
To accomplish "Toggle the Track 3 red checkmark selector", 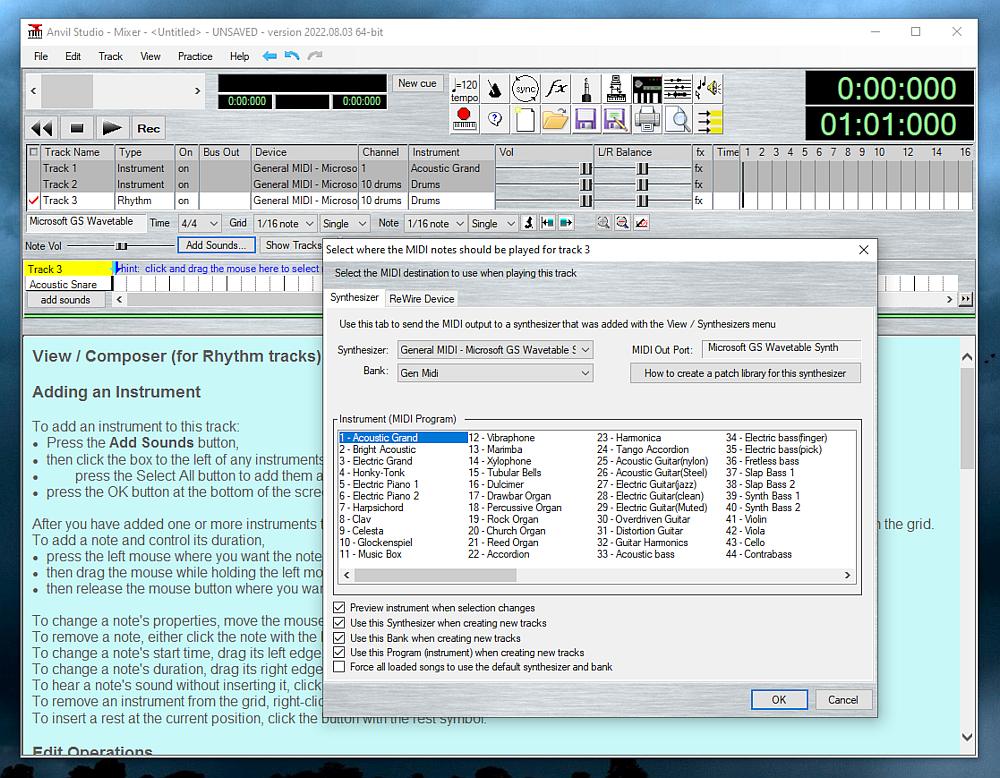I will click(34, 200).
